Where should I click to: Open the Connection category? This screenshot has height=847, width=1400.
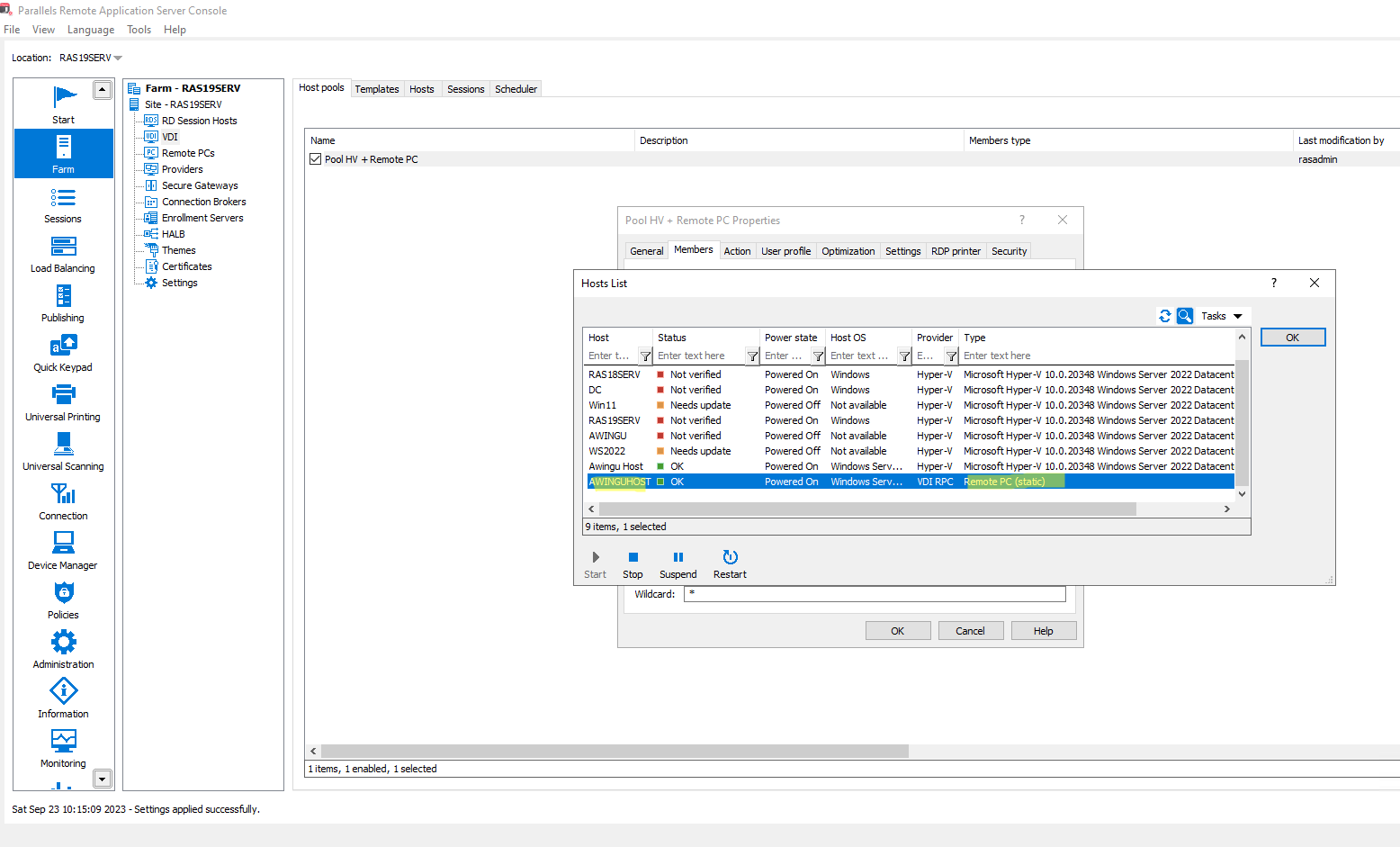tap(63, 501)
